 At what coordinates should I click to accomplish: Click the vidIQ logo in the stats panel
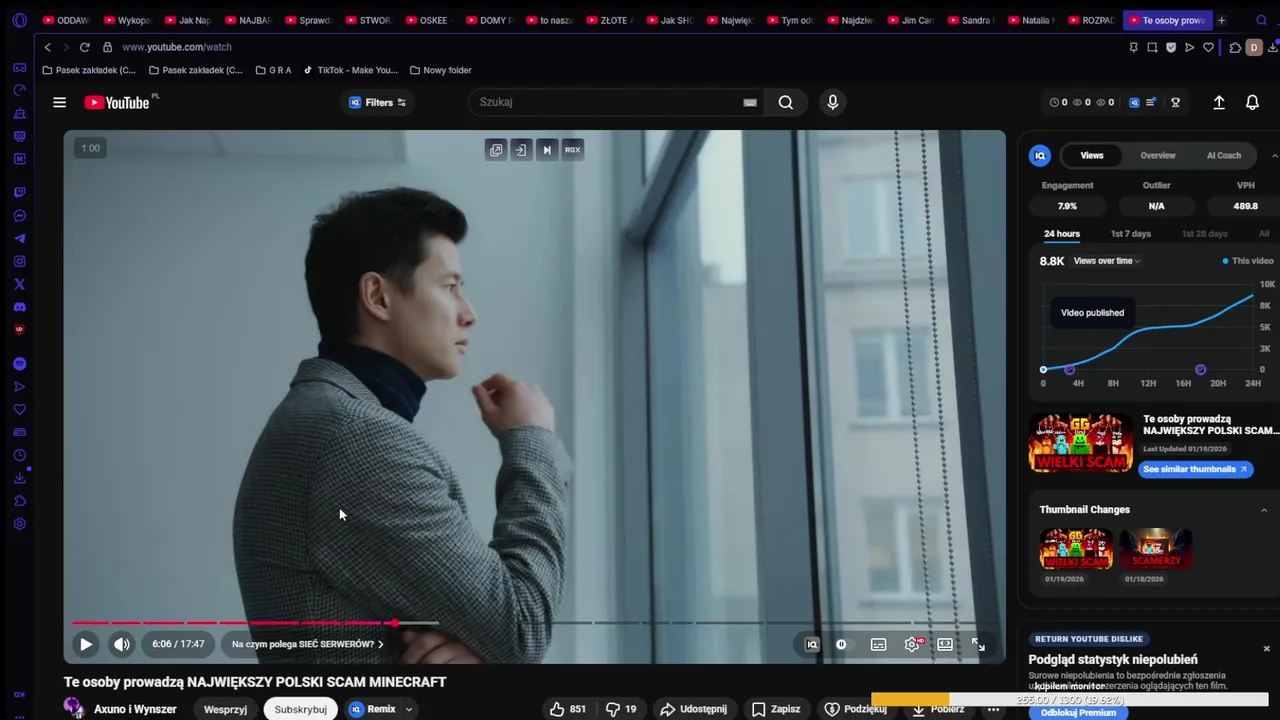(x=1040, y=155)
